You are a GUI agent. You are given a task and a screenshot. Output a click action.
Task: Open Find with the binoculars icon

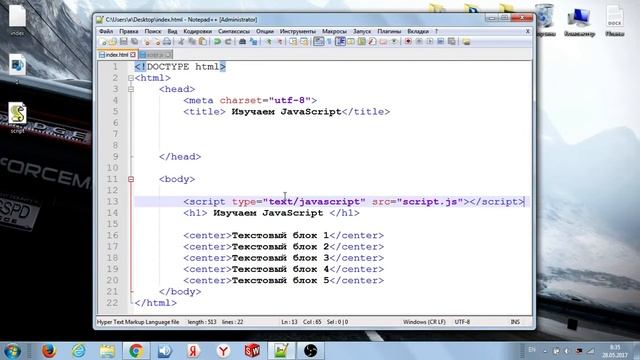click(x=242, y=42)
